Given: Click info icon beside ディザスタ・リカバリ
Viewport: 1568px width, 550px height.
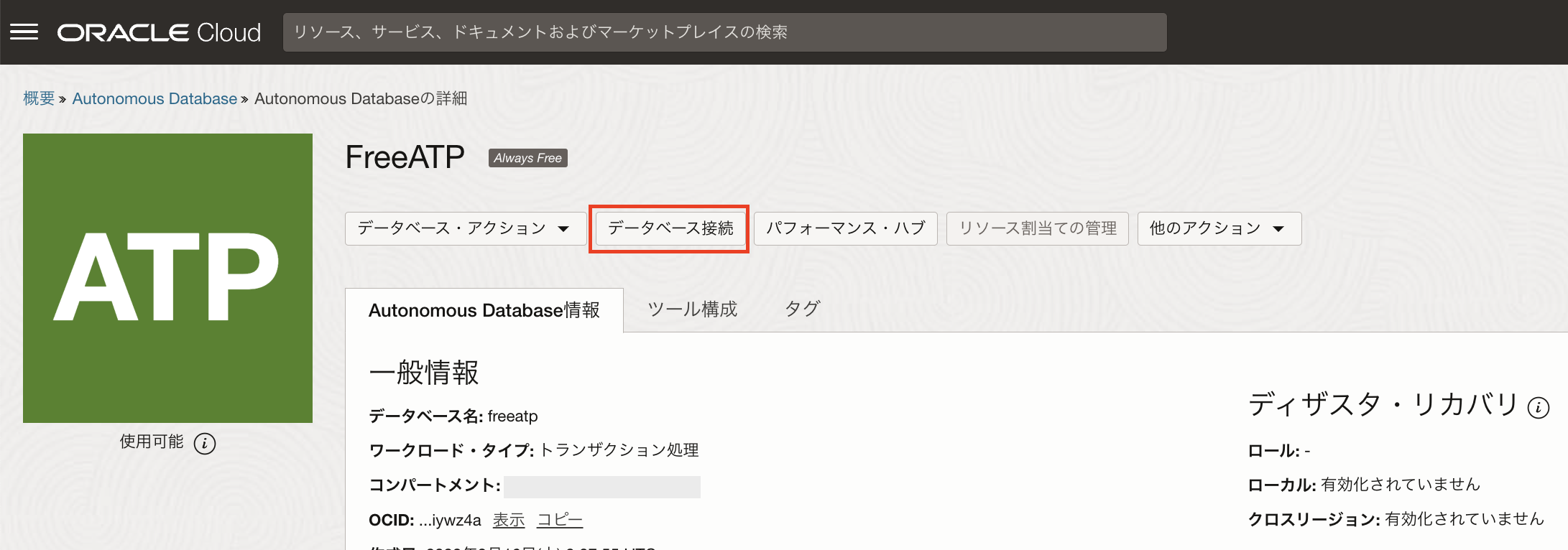Looking at the screenshot, I should [1538, 408].
